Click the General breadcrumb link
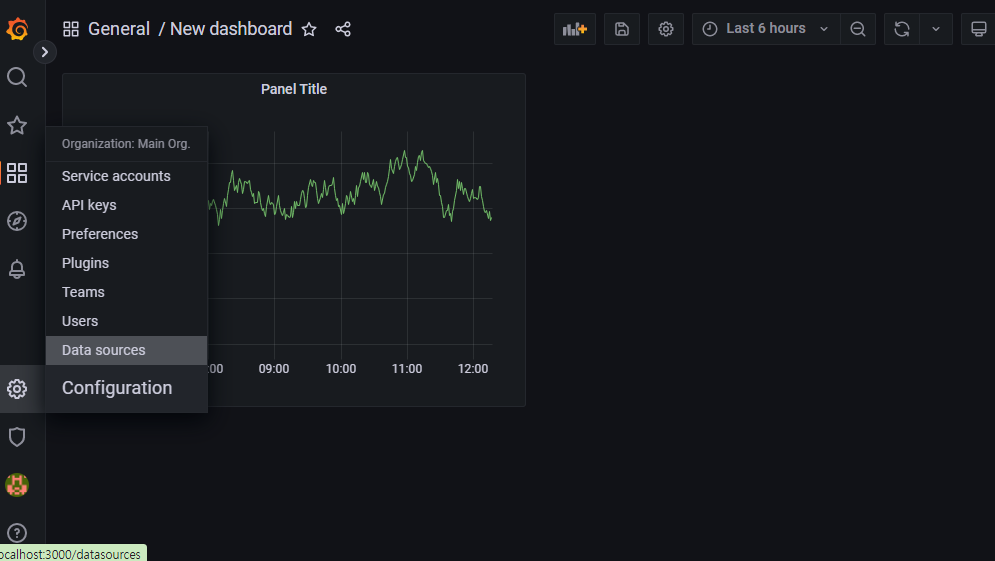995x561 pixels. tap(119, 29)
